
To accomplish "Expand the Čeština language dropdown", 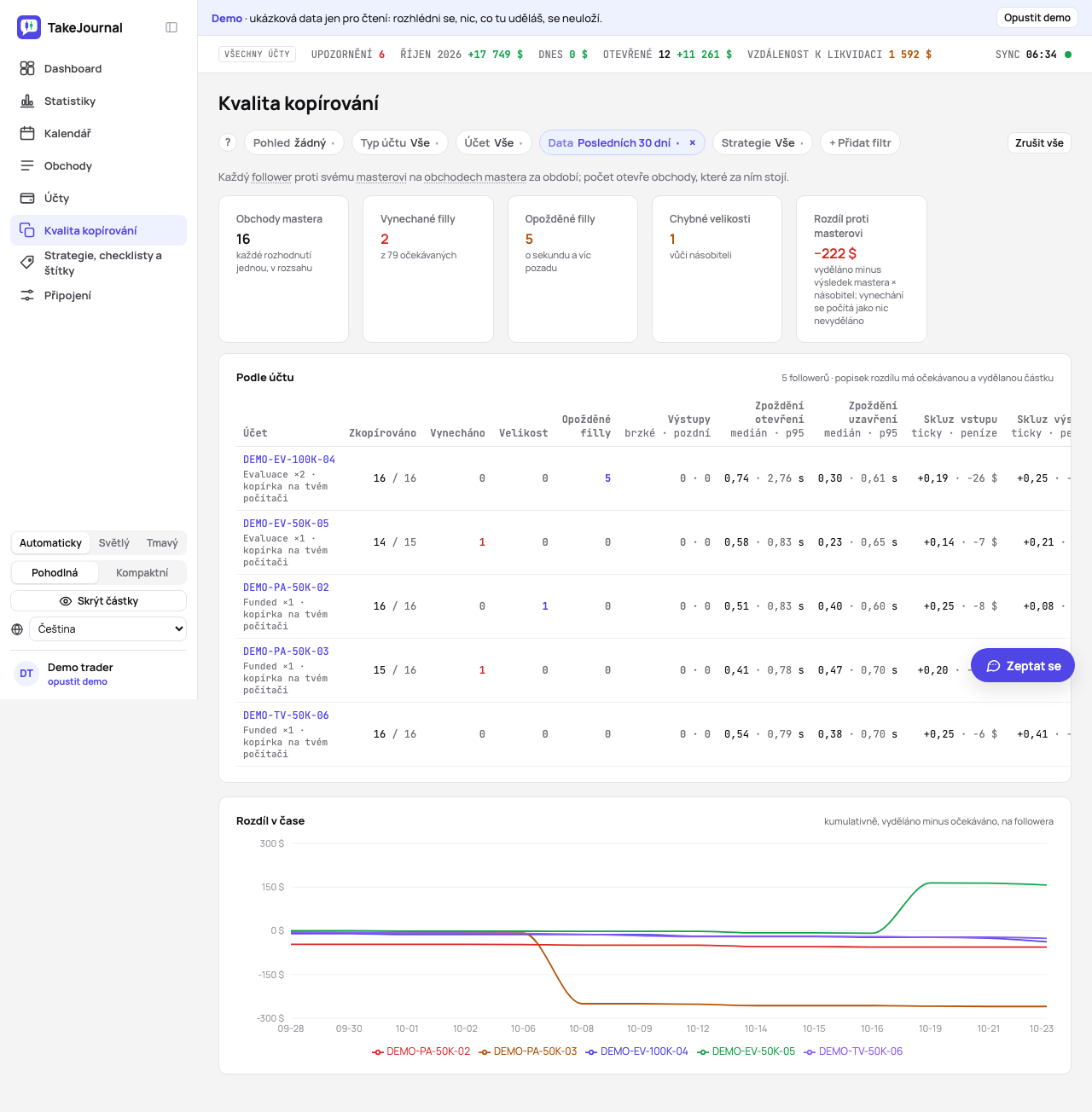I will pos(107,629).
